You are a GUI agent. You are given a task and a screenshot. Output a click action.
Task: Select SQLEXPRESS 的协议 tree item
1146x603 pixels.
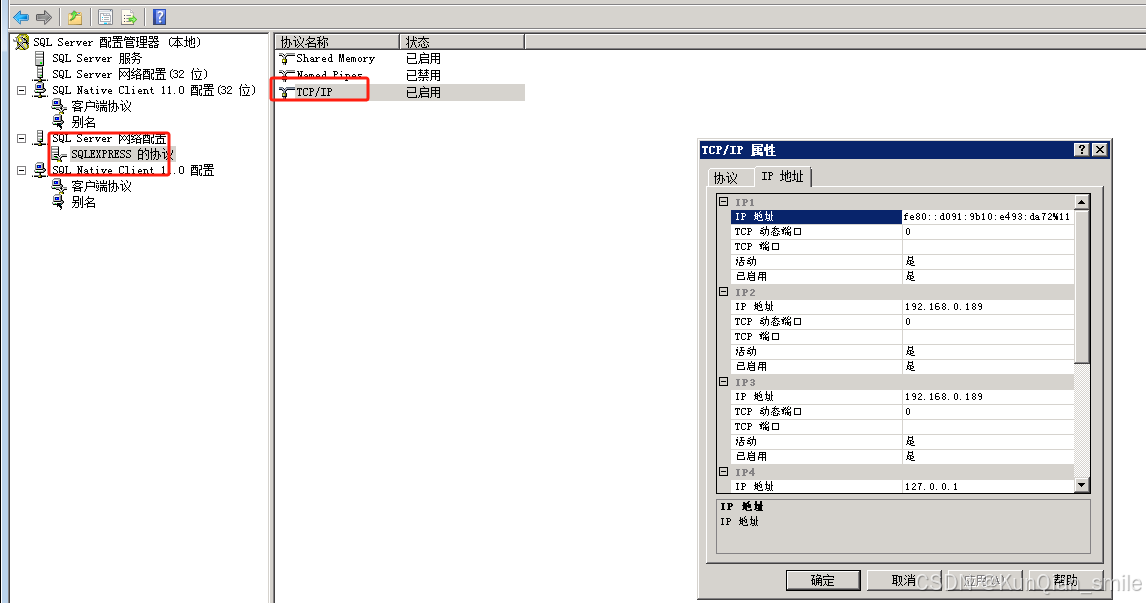122,154
